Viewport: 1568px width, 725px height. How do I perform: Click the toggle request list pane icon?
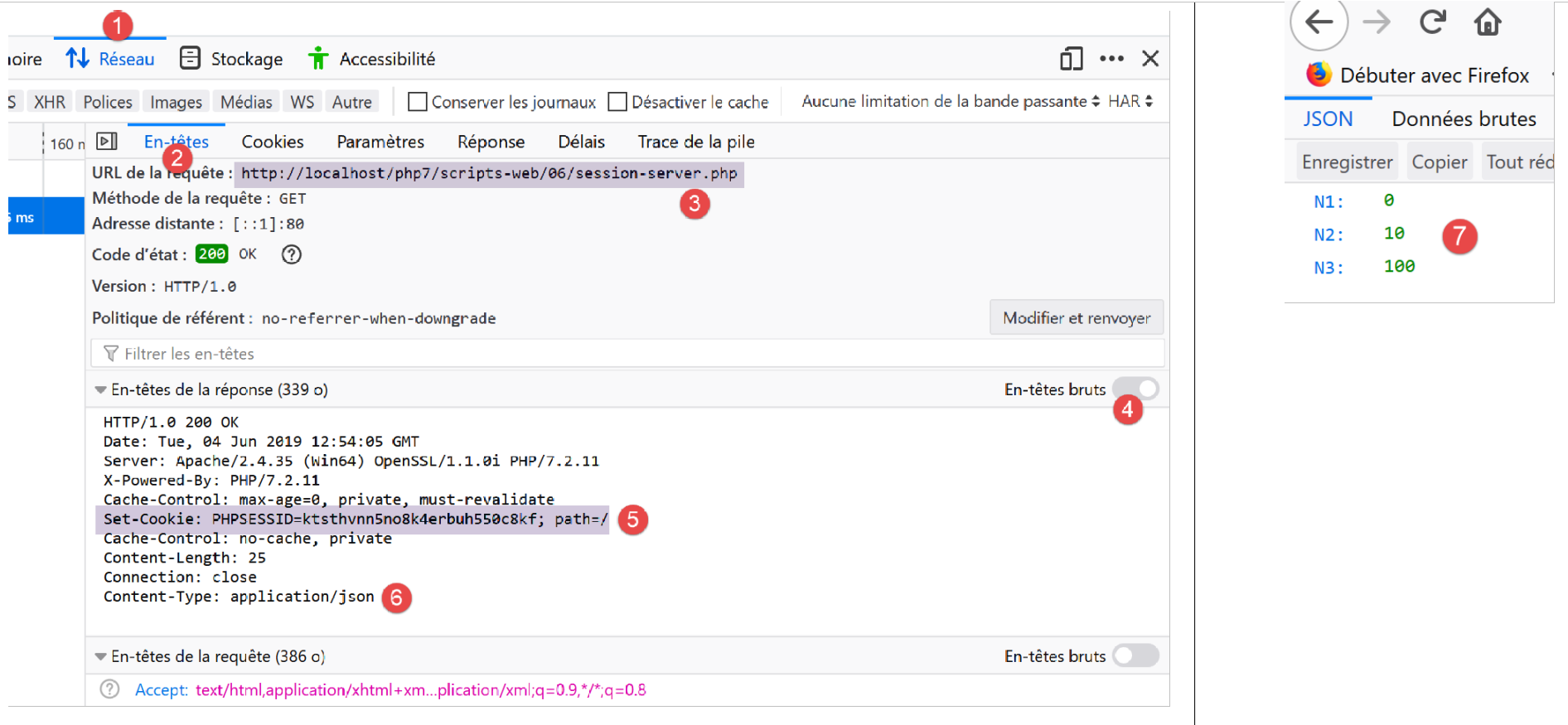(107, 142)
